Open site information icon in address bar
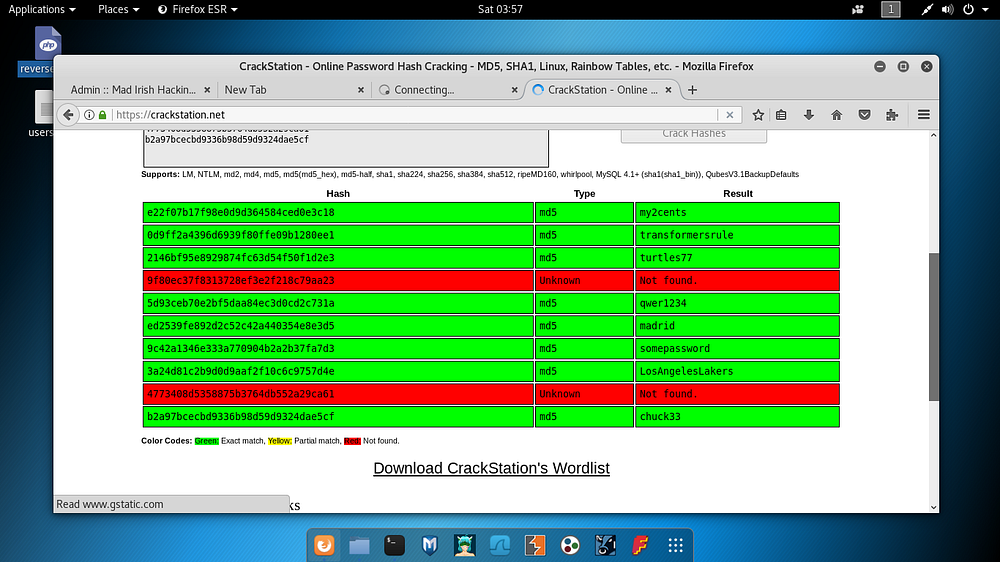The width and height of the screenshot is (1000, 562). tap(89, 115)
